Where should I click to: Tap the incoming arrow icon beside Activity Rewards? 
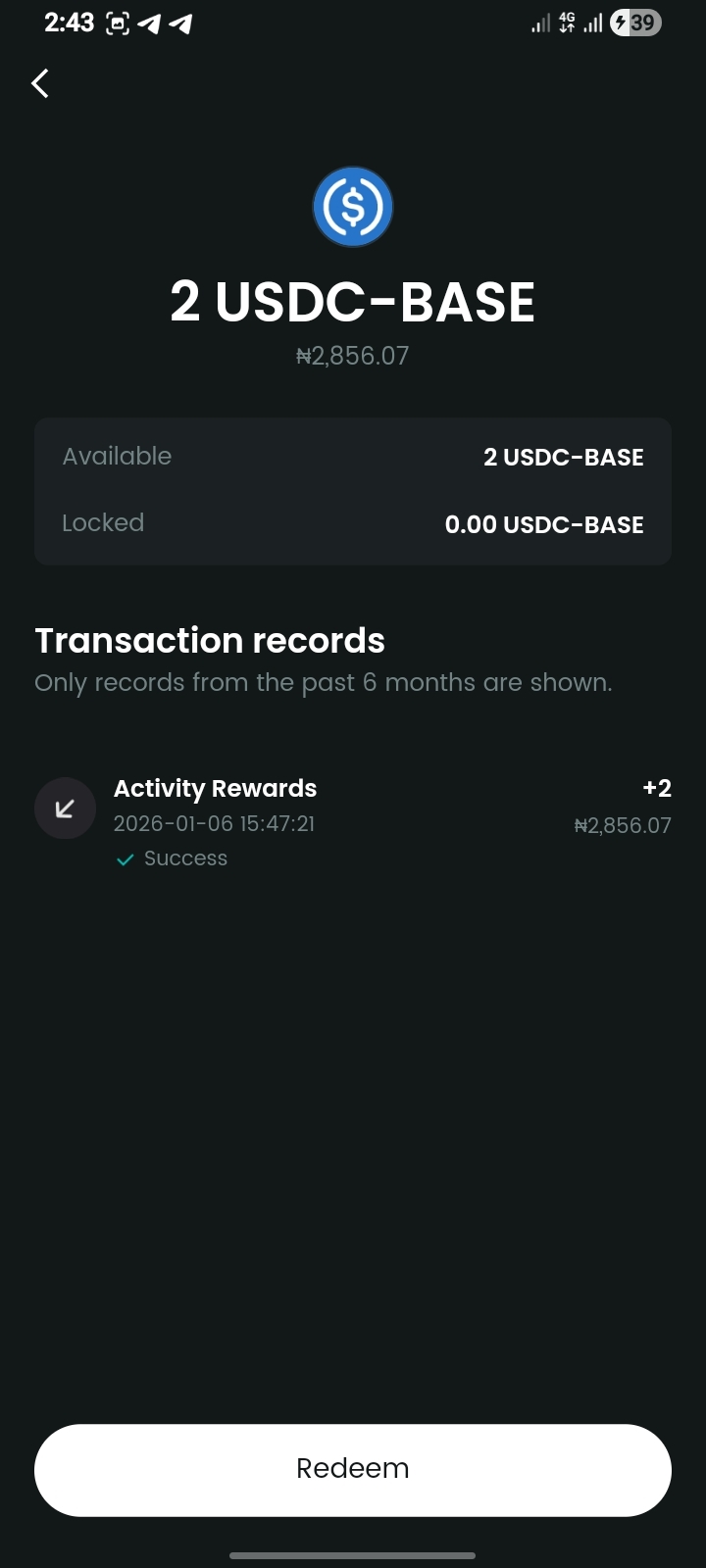pyautogui.click(x=65, y=808)
